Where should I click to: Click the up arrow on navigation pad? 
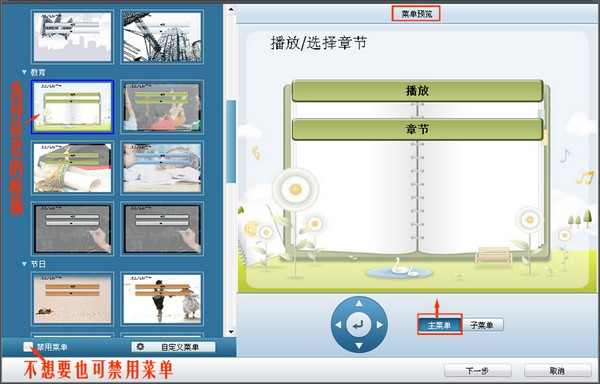coord(359,303)
